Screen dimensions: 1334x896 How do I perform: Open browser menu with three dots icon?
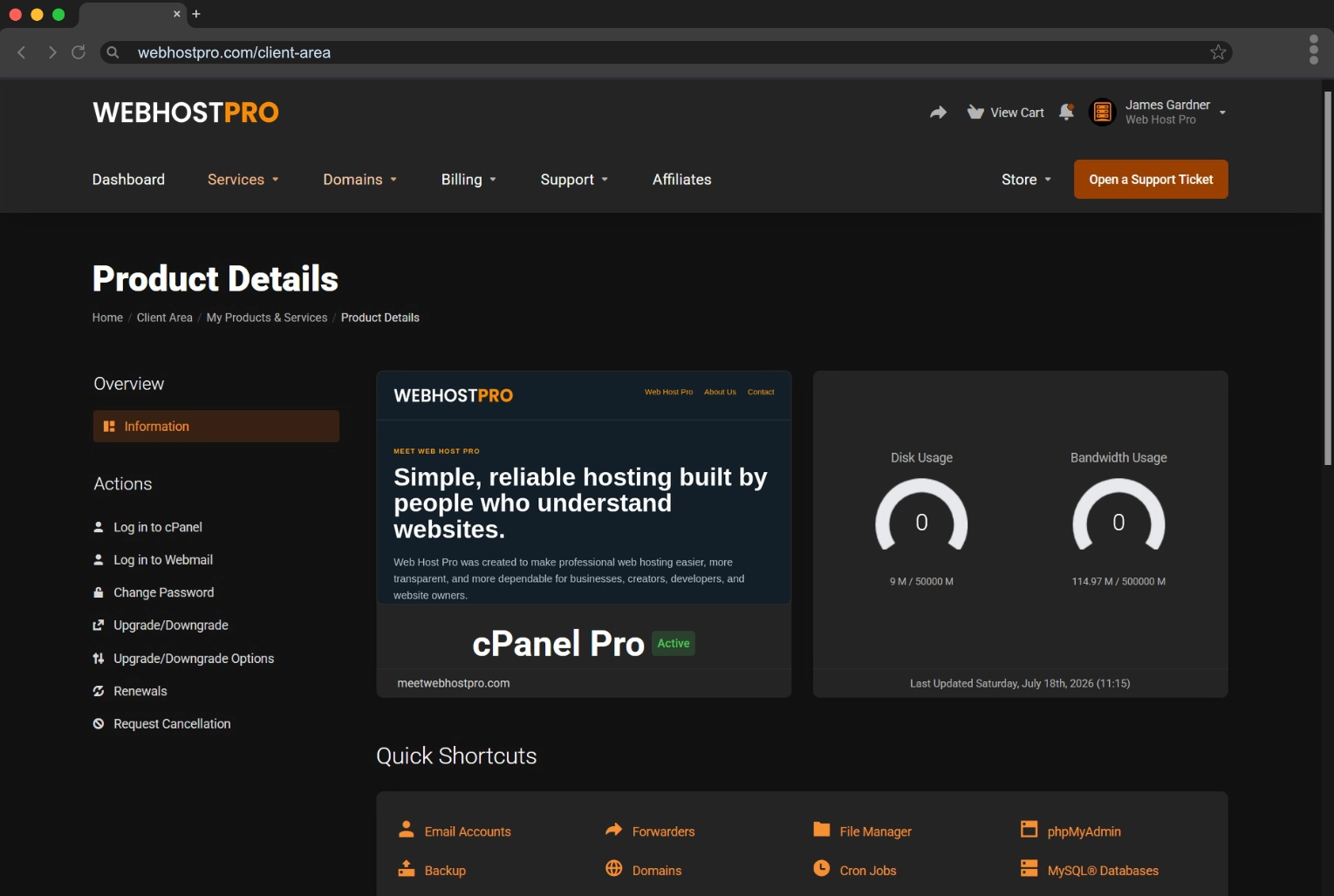(x=1313, y=50)
